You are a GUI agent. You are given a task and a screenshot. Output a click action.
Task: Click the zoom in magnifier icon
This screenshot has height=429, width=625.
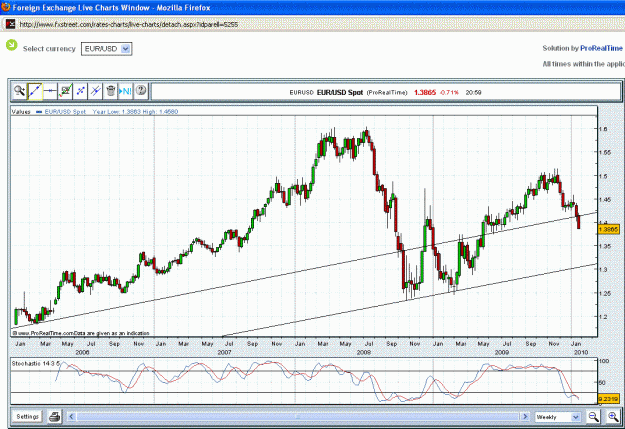613,417
